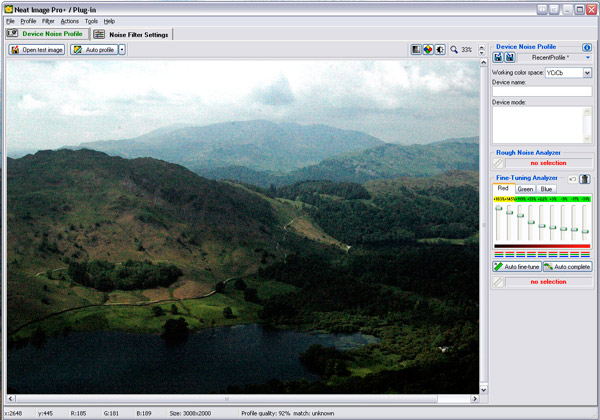The width and height of the screenshot is (600, 420).
Task: Click the rightmost fine-tuning slider handle
Action: click(x=585, y=231)
